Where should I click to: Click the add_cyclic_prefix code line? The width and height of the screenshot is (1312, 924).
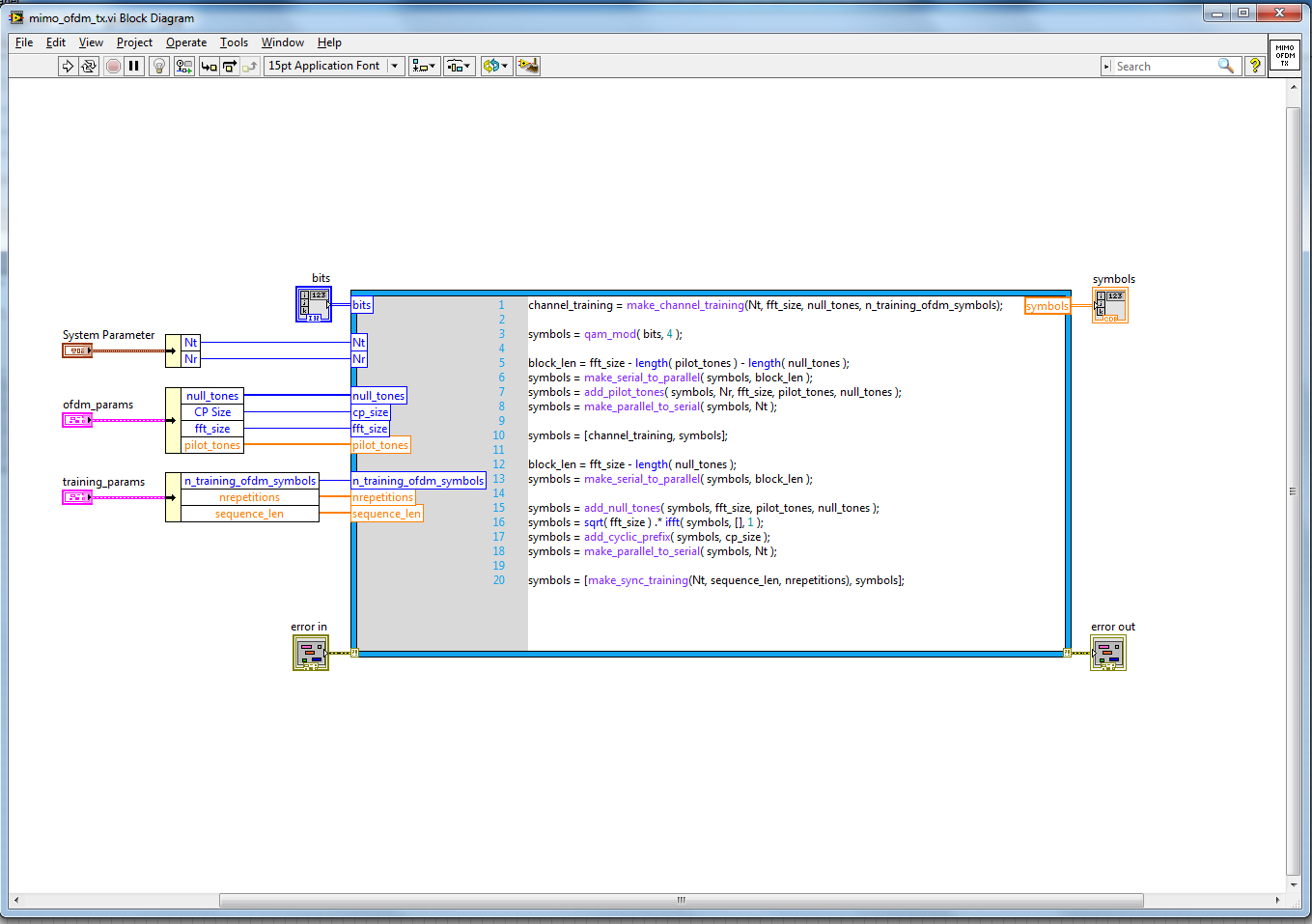tap(649, 537)
